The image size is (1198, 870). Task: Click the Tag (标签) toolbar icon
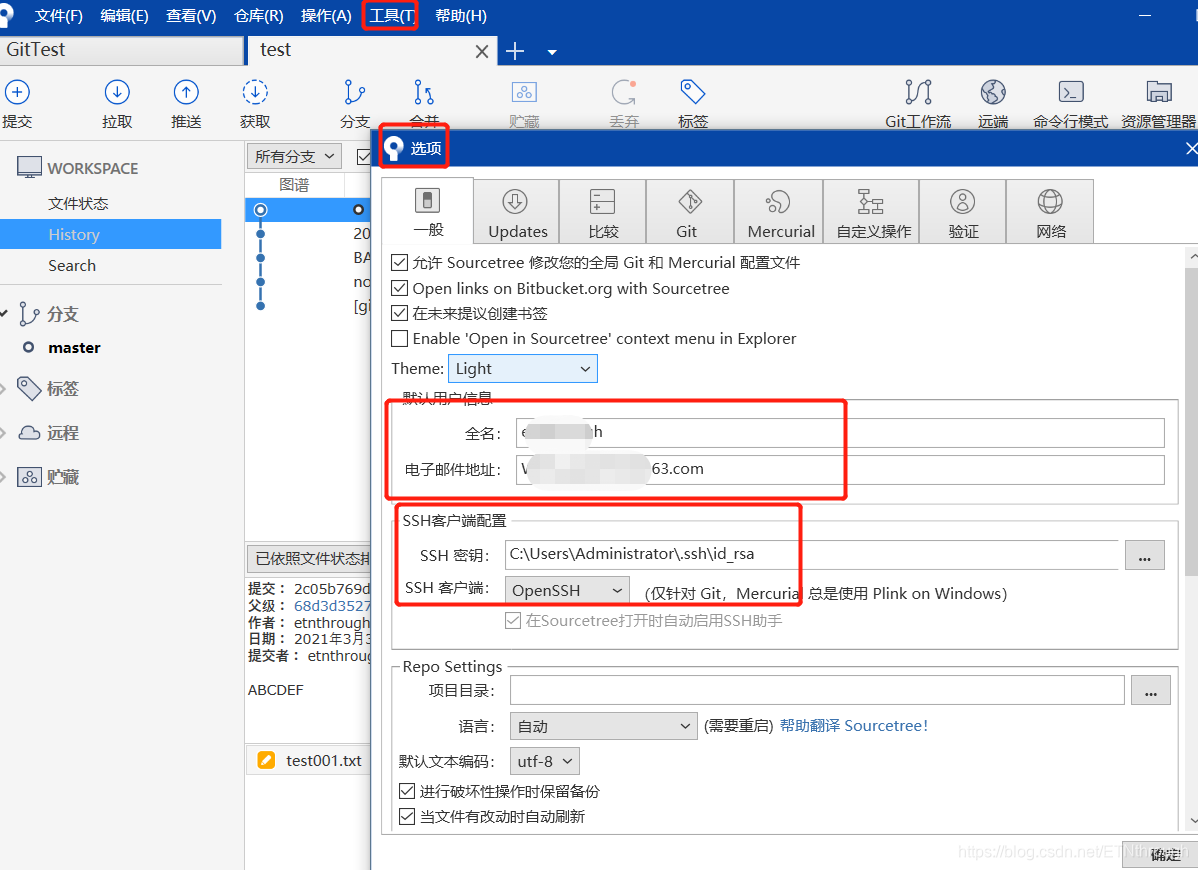pos(693,92)
